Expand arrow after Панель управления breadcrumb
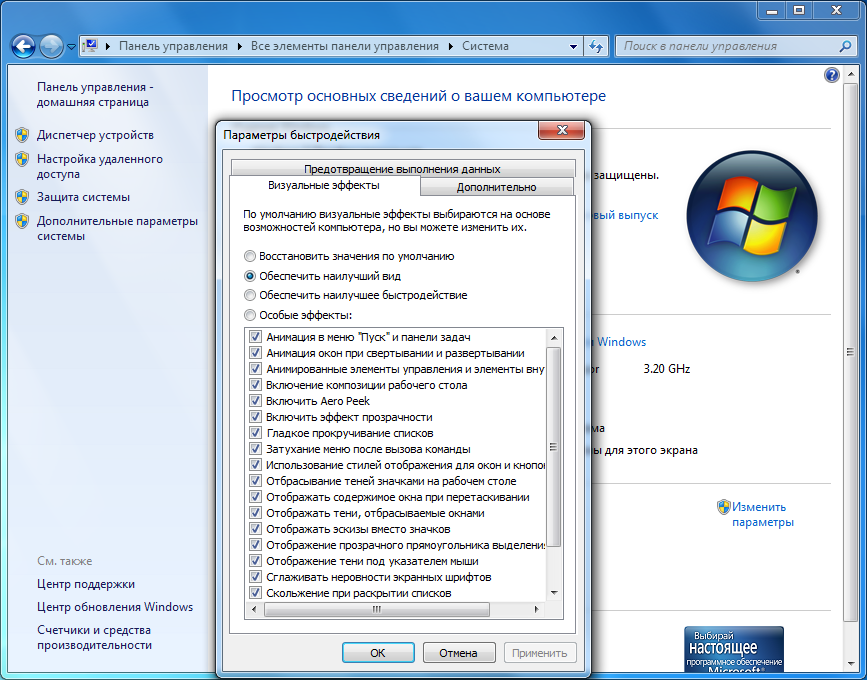This screenshot has height=680, width=867. point(239,46)
